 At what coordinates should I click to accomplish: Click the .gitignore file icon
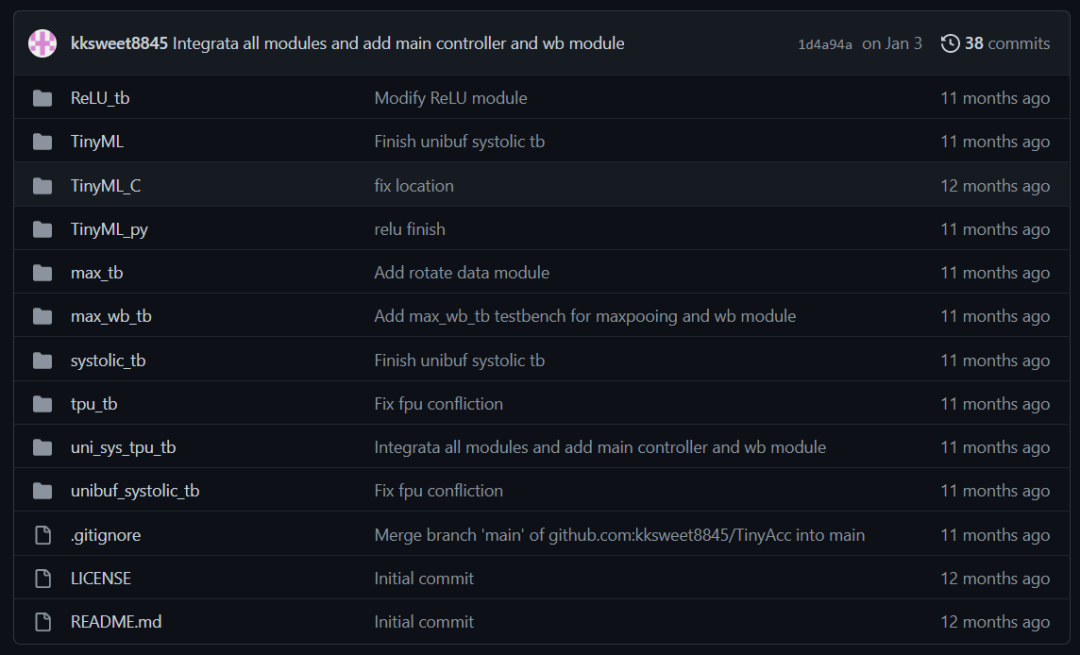coord(42,535)
